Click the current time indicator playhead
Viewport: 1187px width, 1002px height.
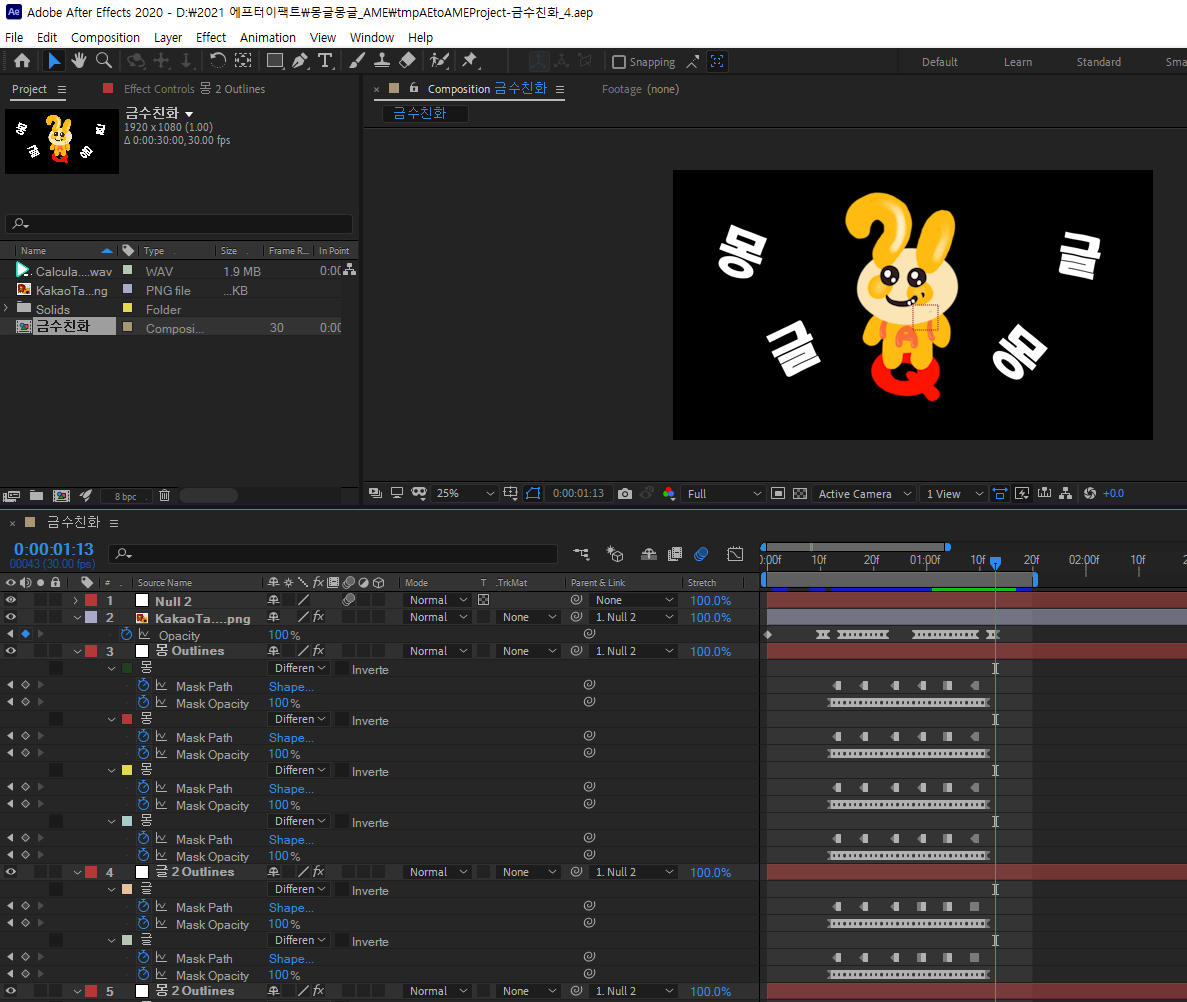(995, 562)
